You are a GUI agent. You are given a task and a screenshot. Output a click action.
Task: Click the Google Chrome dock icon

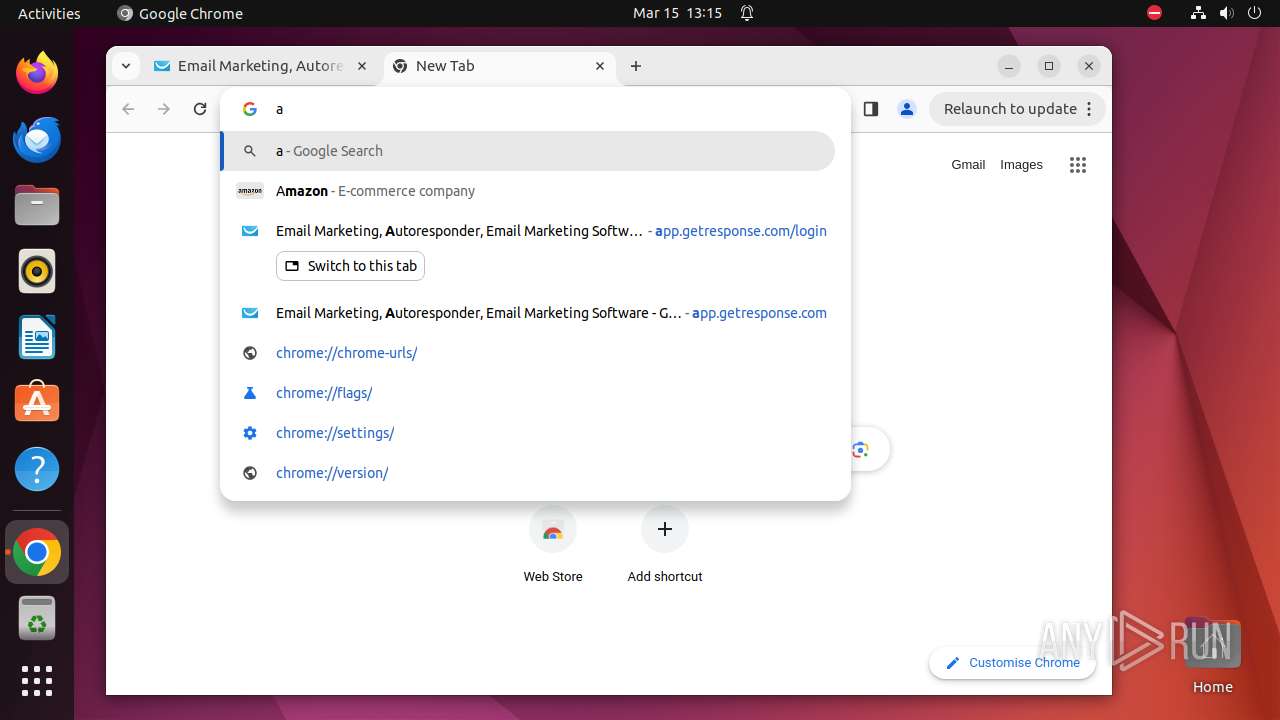tap(37, 552)
